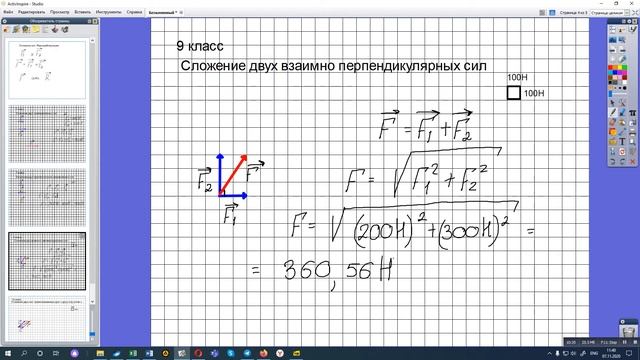
Task: Select the Fill bucket tool
Action: pyautogui.click(x=622, y=122)
